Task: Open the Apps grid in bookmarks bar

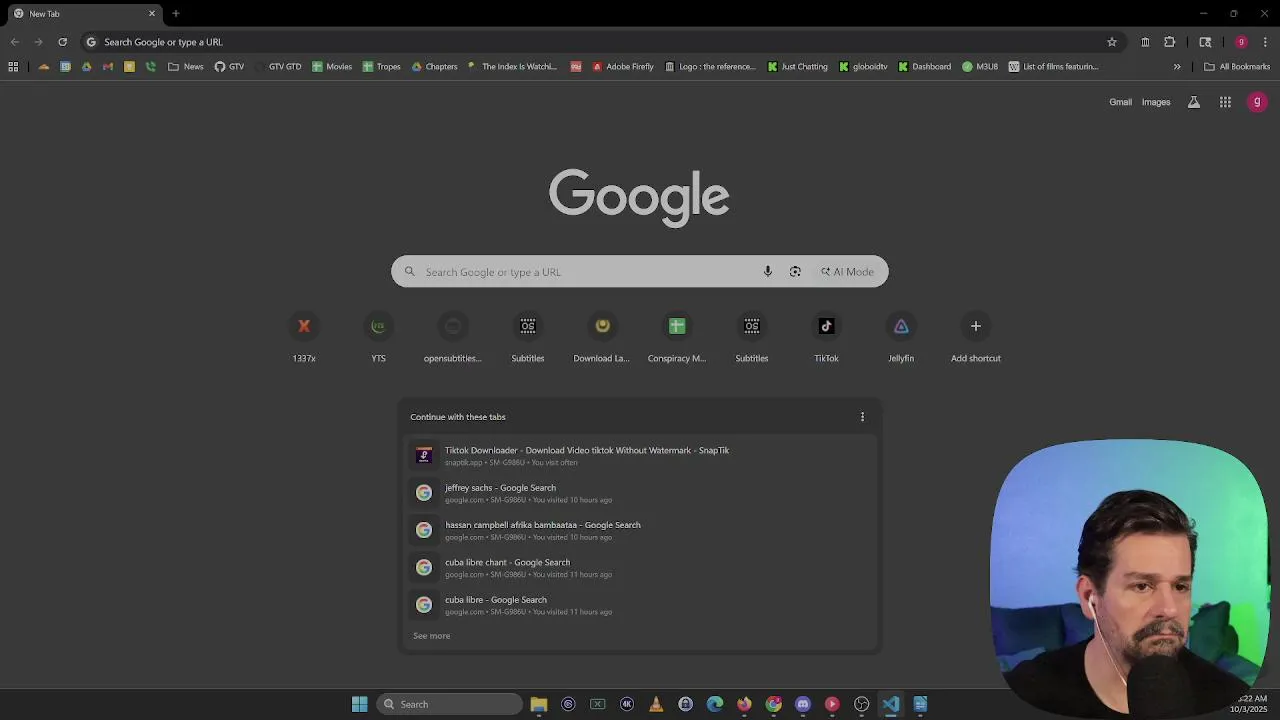Action: coord(13,67)
